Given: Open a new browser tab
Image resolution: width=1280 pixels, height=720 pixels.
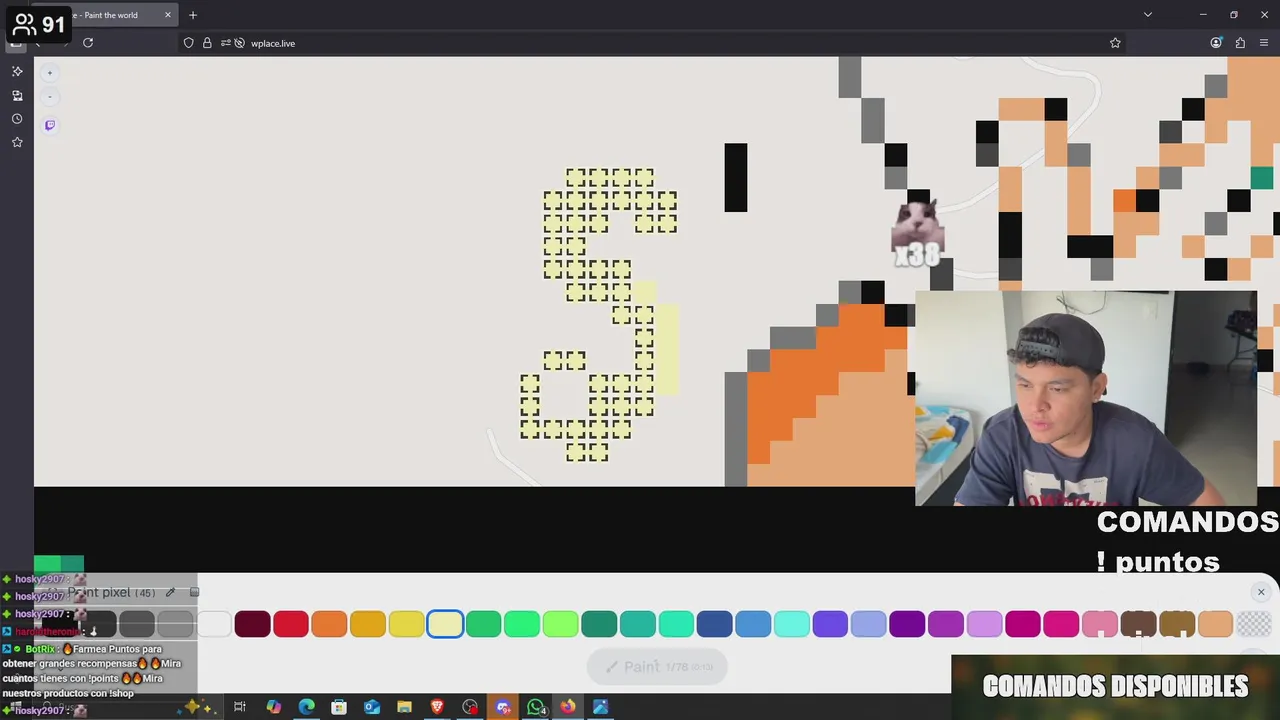Looking at the screenshot, I should (x=193, y=15).
